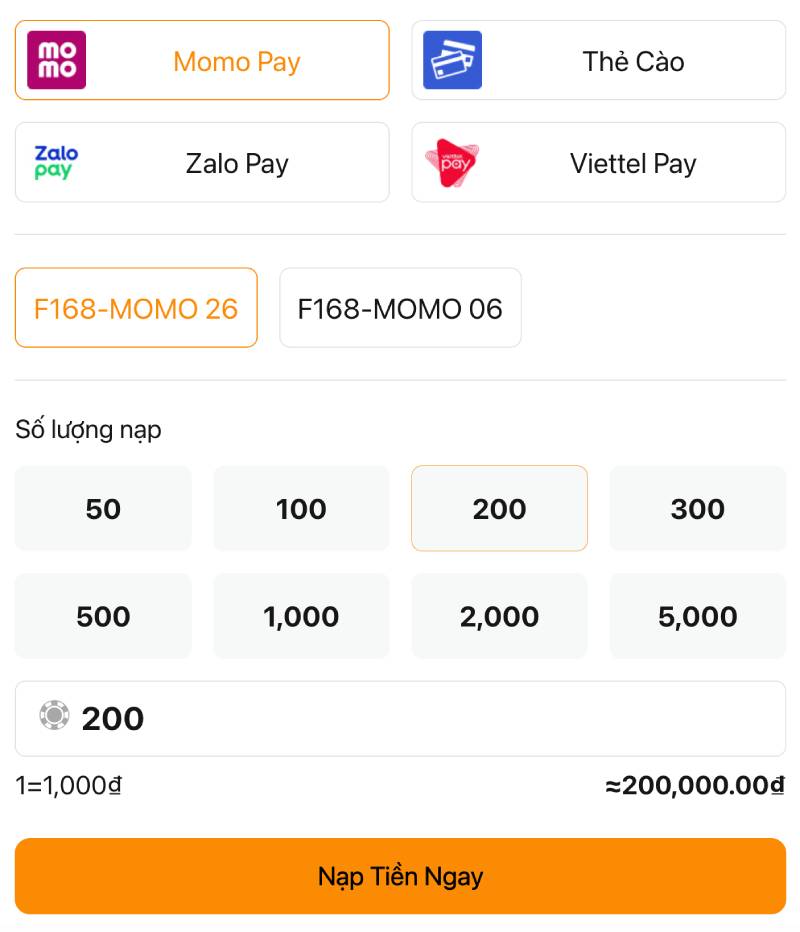Screen dimensions: 800x932
Task: Switch to F168-MOMO 26 channel
Action: [x=136, y=308]
